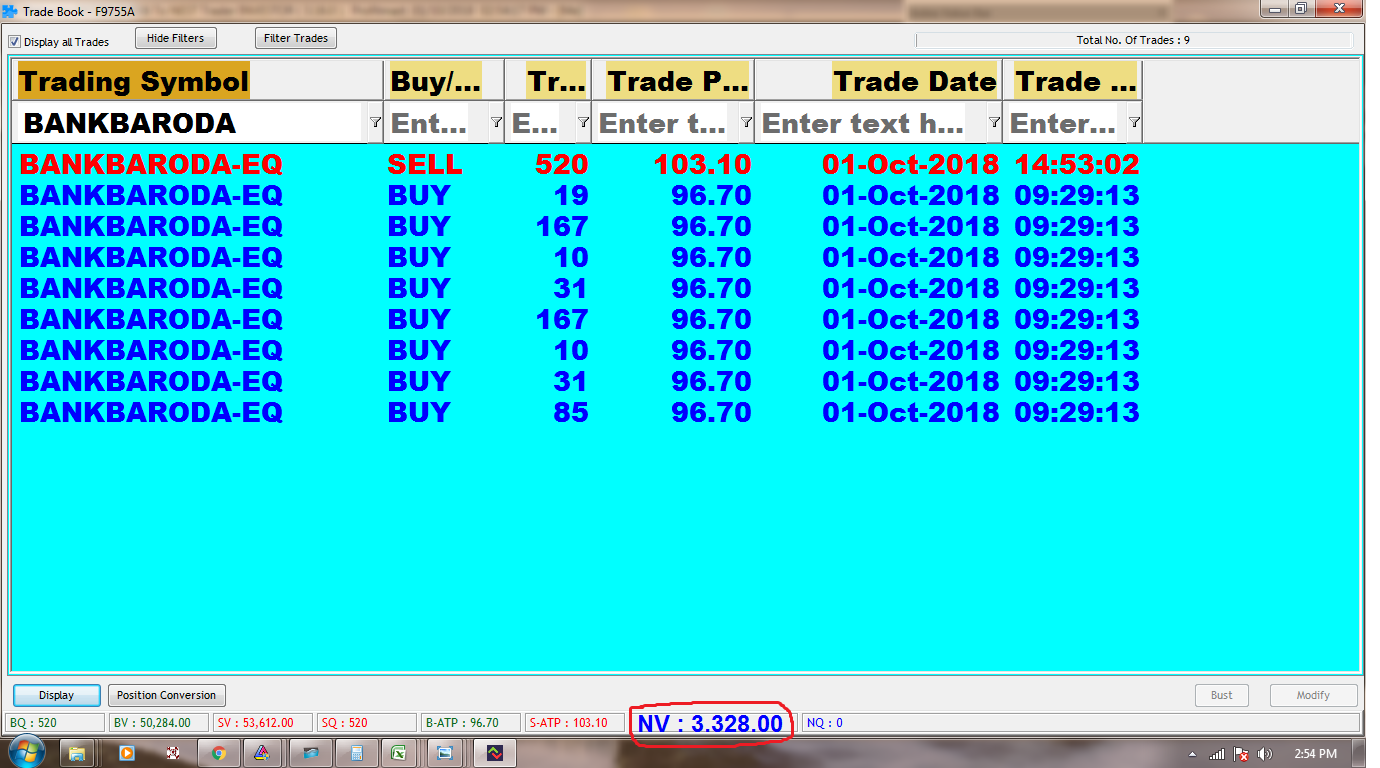Click the Display button

(x=57, y=695)
